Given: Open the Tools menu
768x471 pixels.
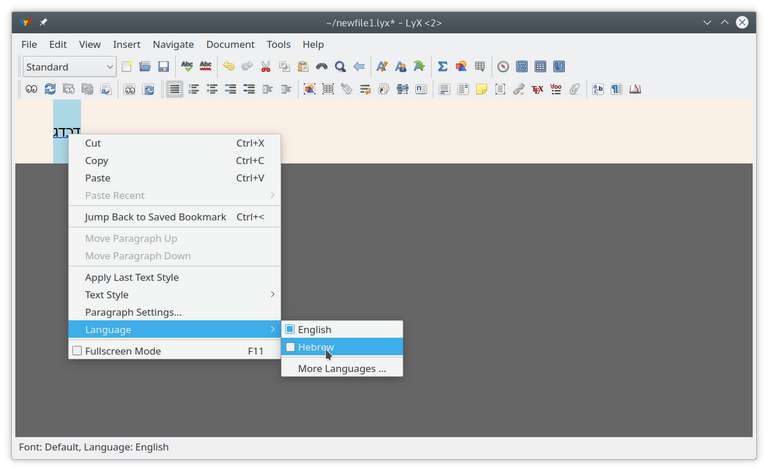Looking at the screenshot, I should point(278,45).
